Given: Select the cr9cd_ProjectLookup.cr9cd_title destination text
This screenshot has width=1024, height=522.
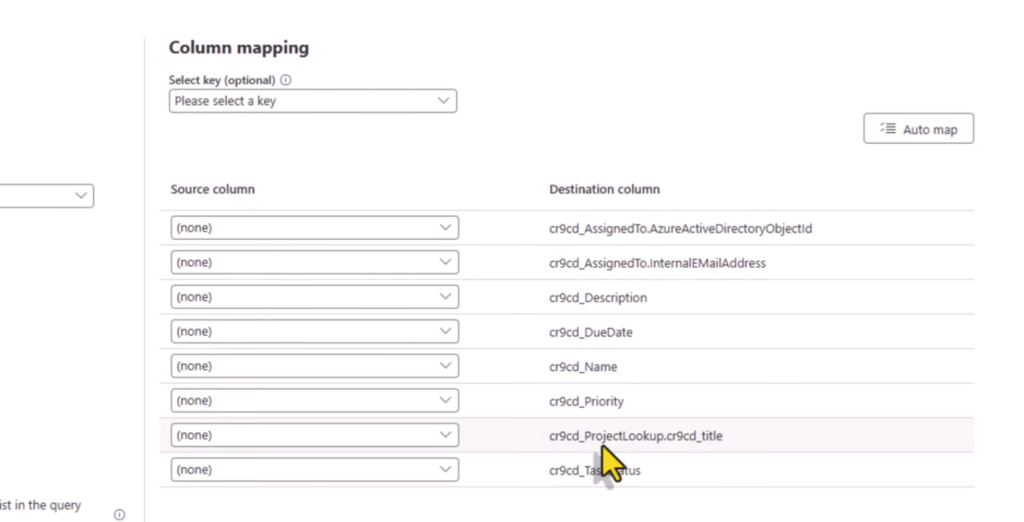Looking at the screenshot, I should (636, 436).
